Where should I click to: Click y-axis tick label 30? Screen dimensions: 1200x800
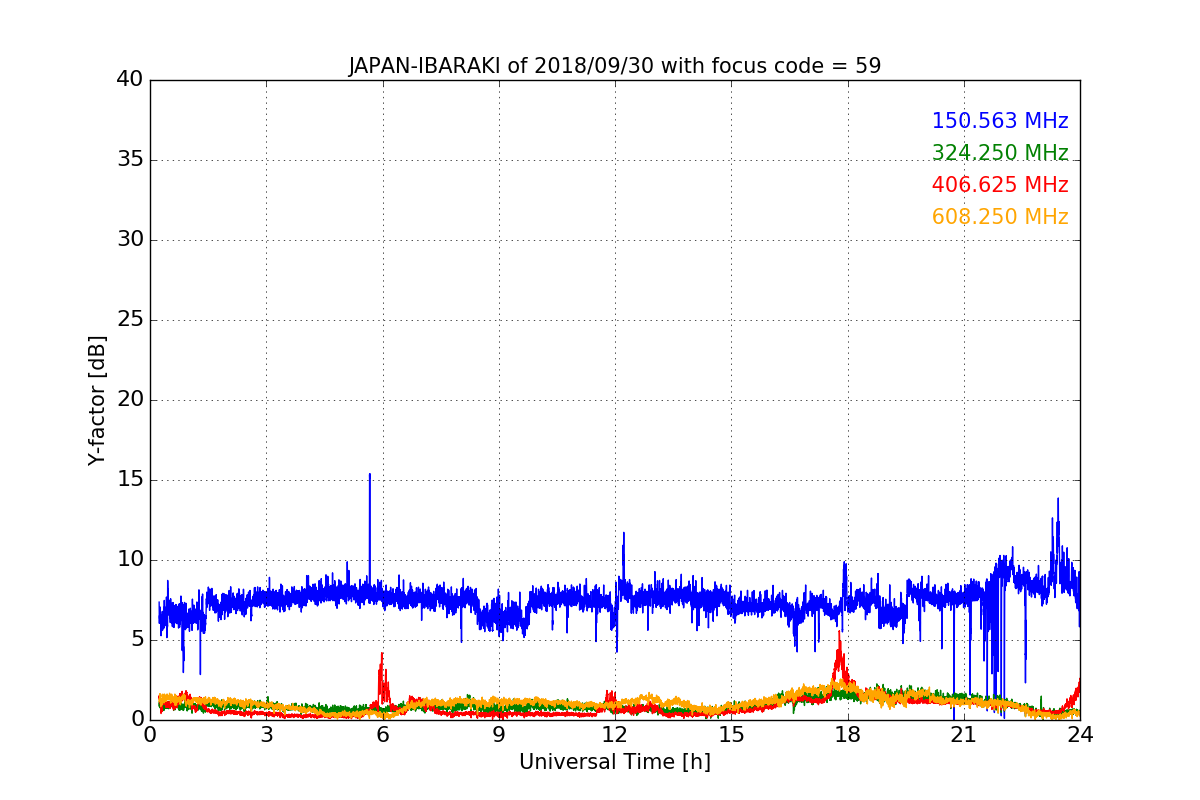130,240
